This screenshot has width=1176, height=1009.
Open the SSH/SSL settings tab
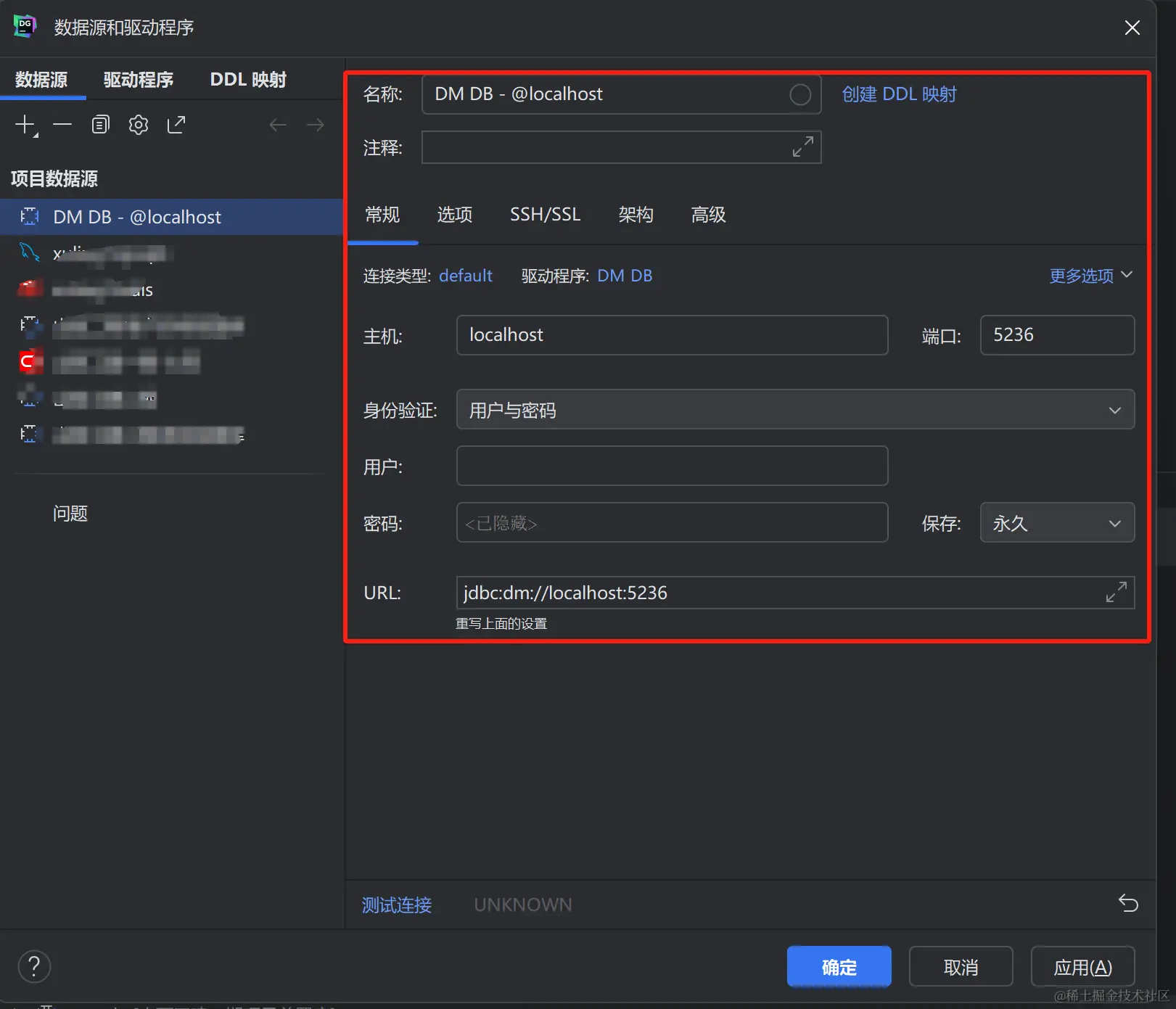(546, 215)
